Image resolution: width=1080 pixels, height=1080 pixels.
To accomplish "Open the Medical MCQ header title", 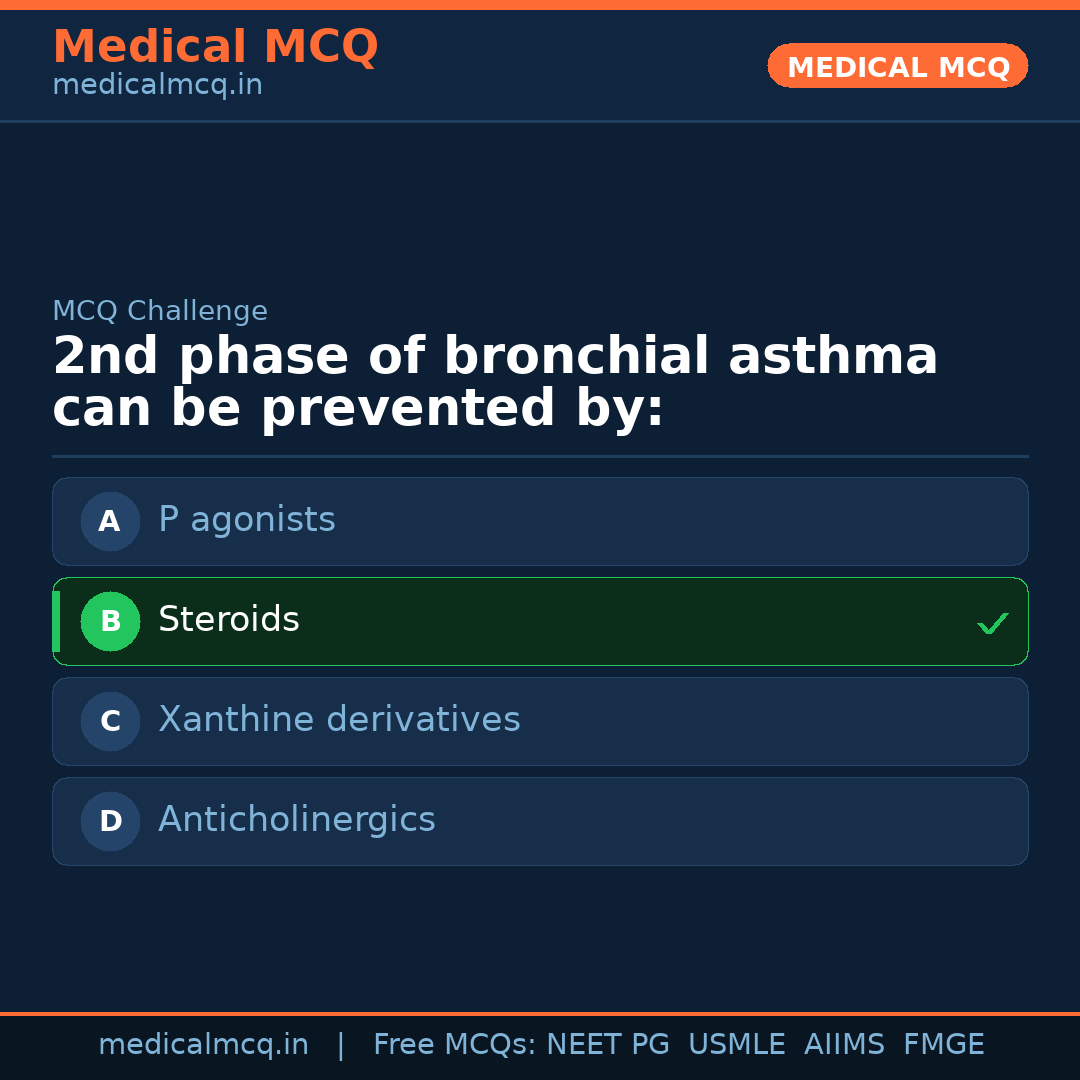I will 215,47.
